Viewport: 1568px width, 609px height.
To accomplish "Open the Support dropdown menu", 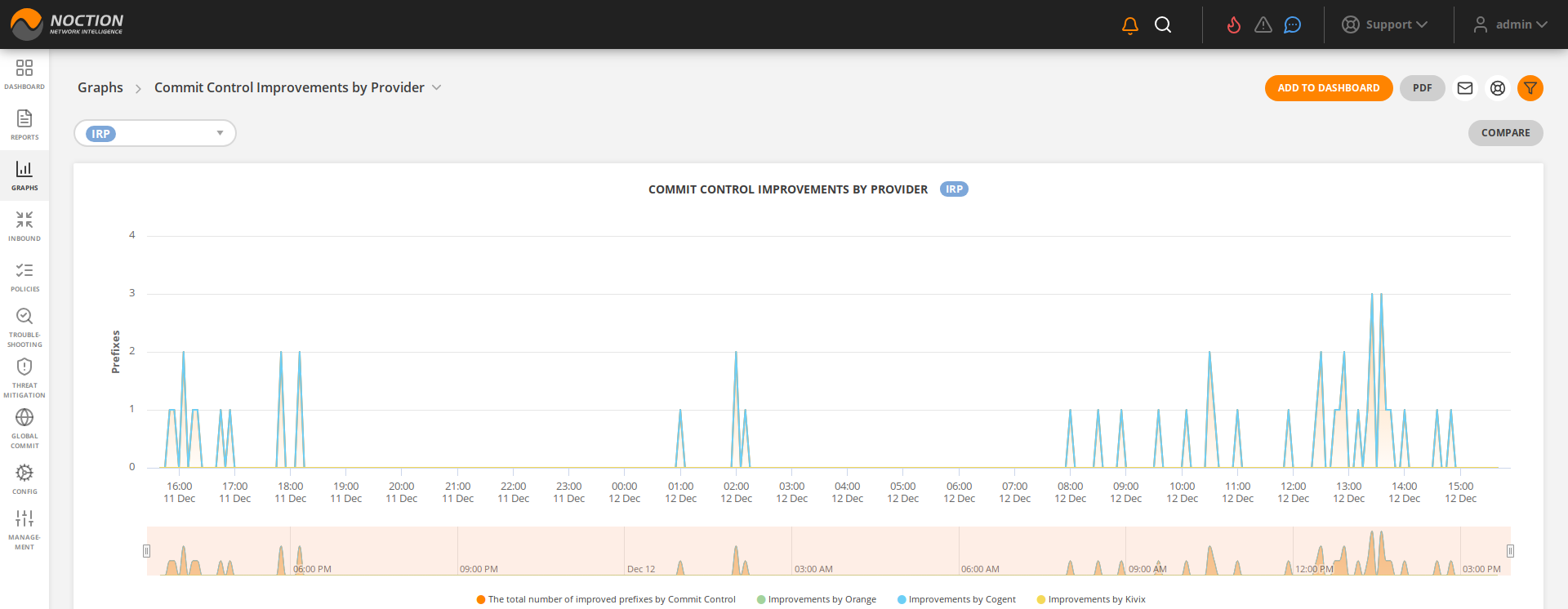I will click(x=1385, y=25).
